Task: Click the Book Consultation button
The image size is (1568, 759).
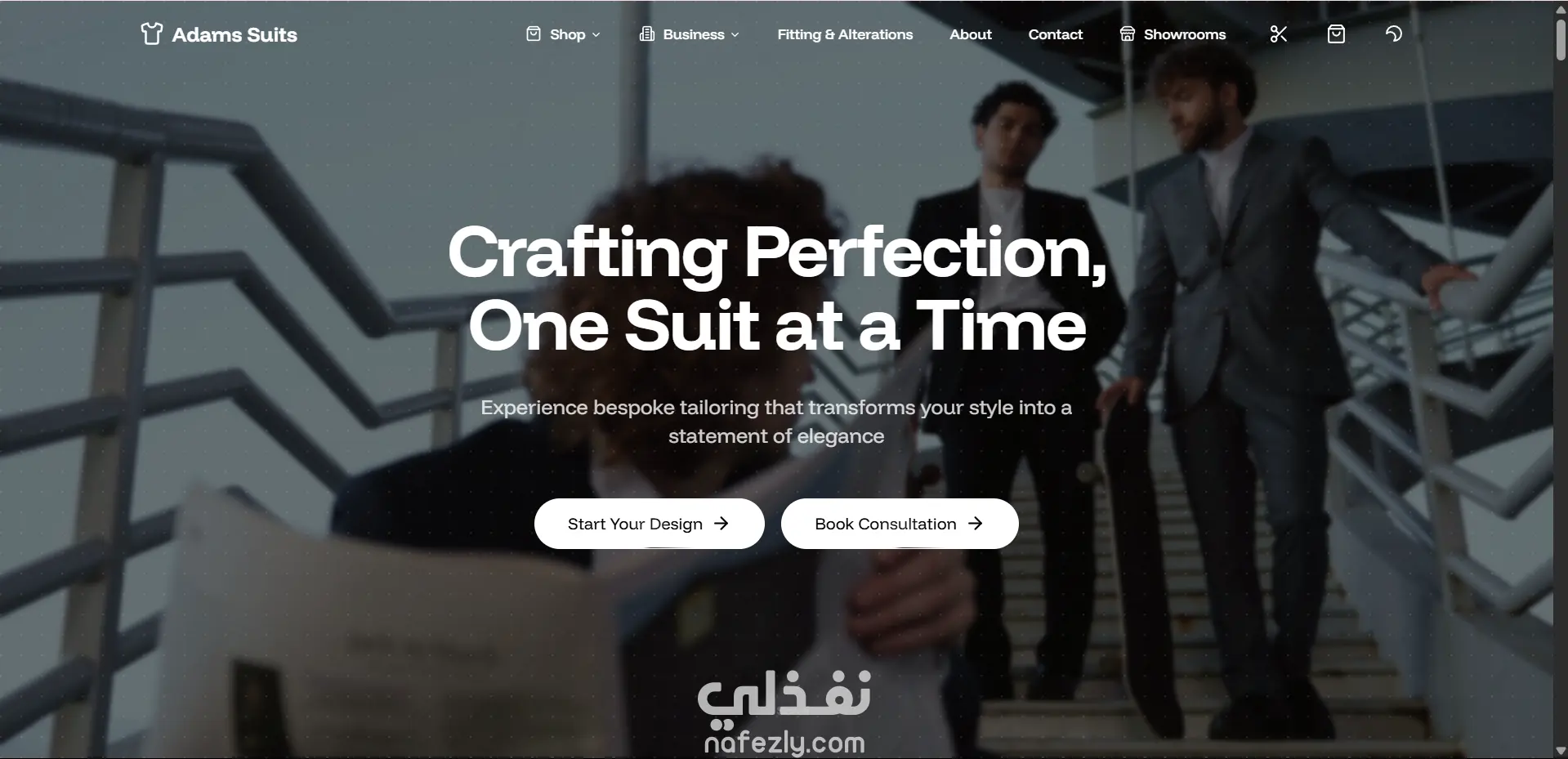Action: pos(900,524)
